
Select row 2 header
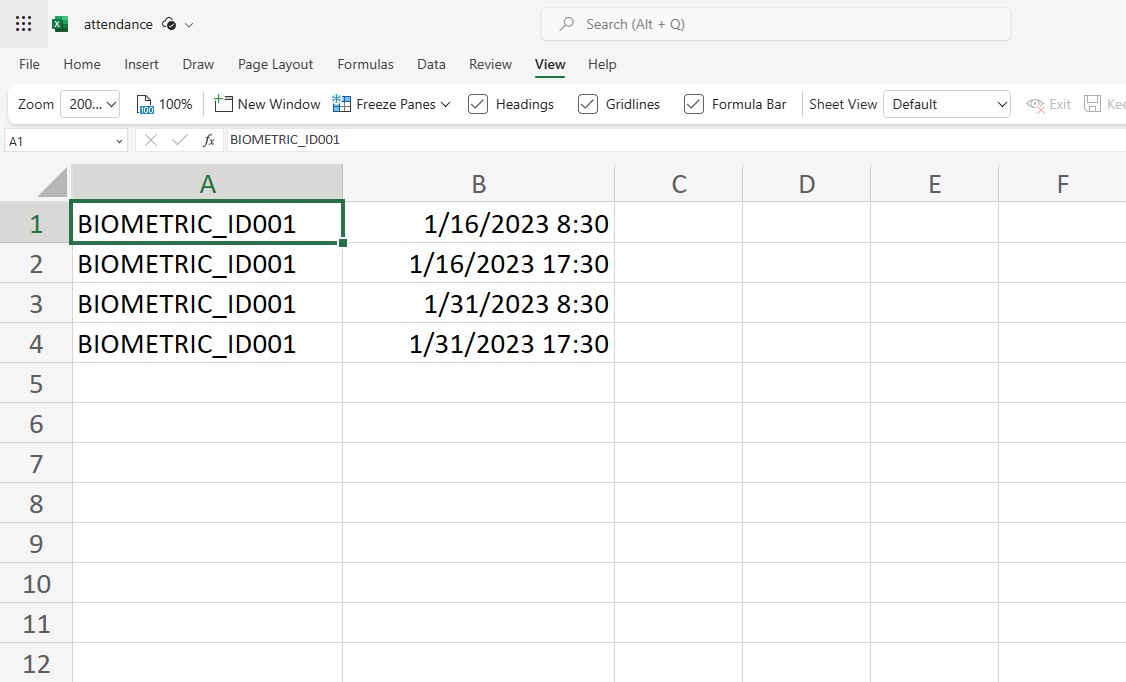point(36,263)
